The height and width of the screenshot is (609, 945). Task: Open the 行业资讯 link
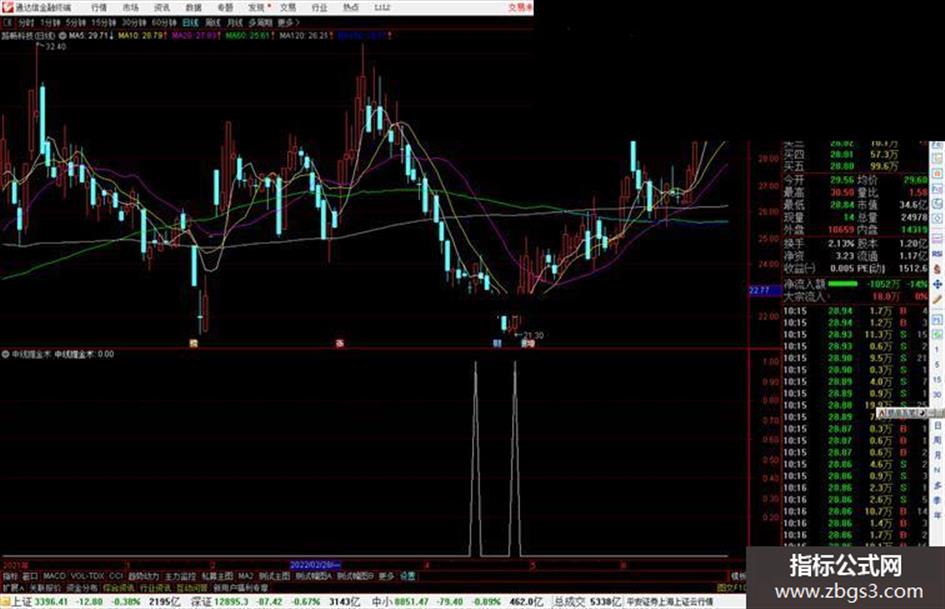point(155,587)
